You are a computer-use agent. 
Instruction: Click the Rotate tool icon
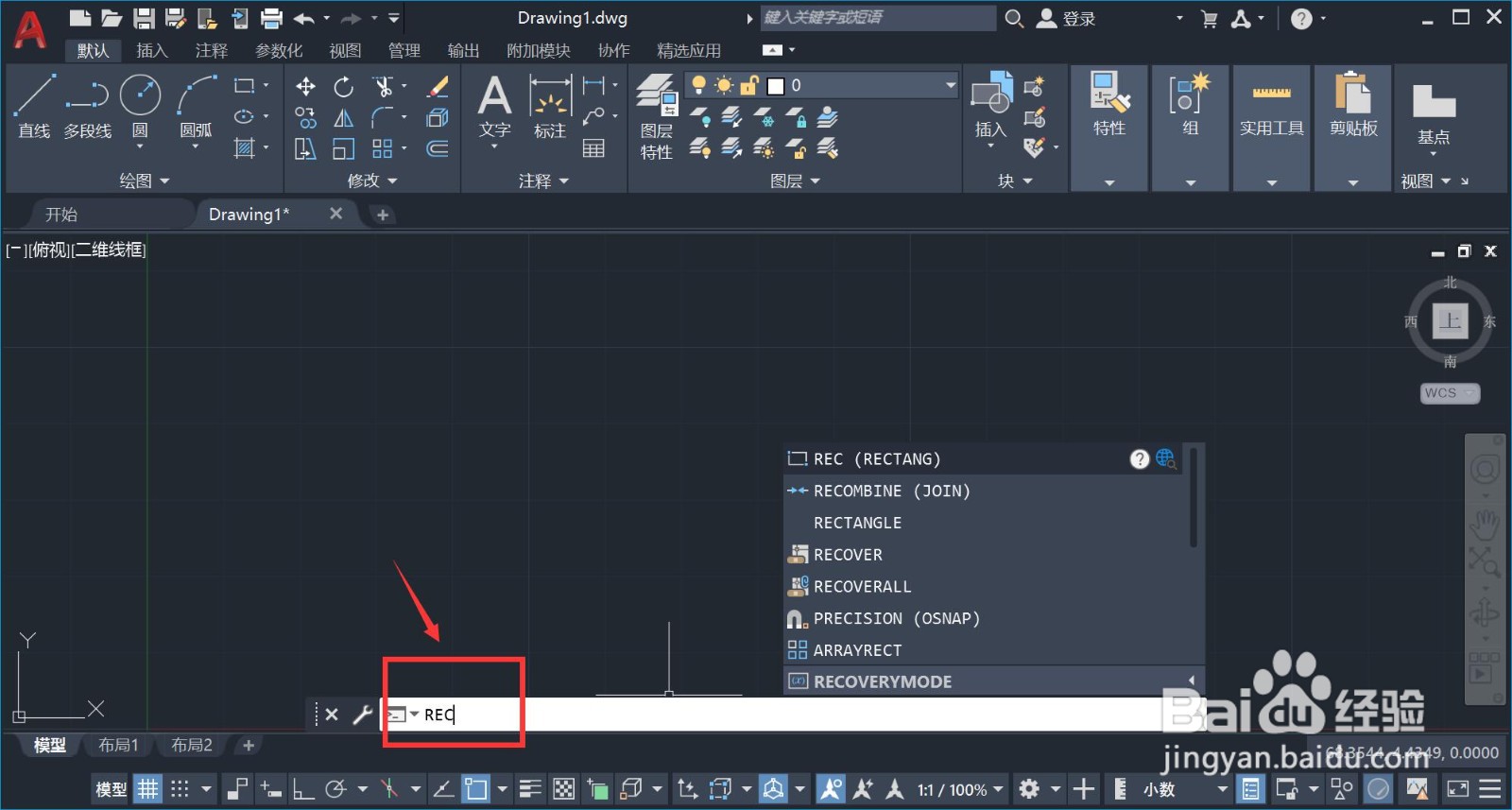pyautogui.click(x=344, y=87)
